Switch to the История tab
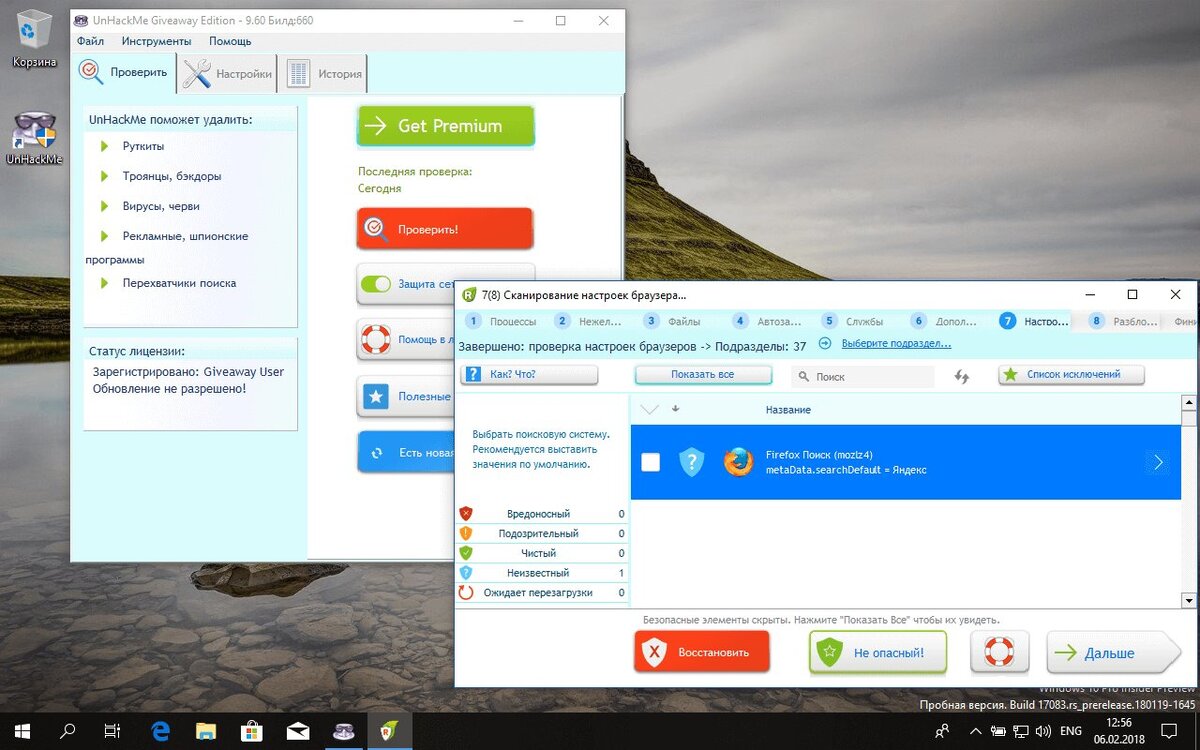Image resolution: width=1200 pixels, height=750 pixels. [x=324, y=73]
